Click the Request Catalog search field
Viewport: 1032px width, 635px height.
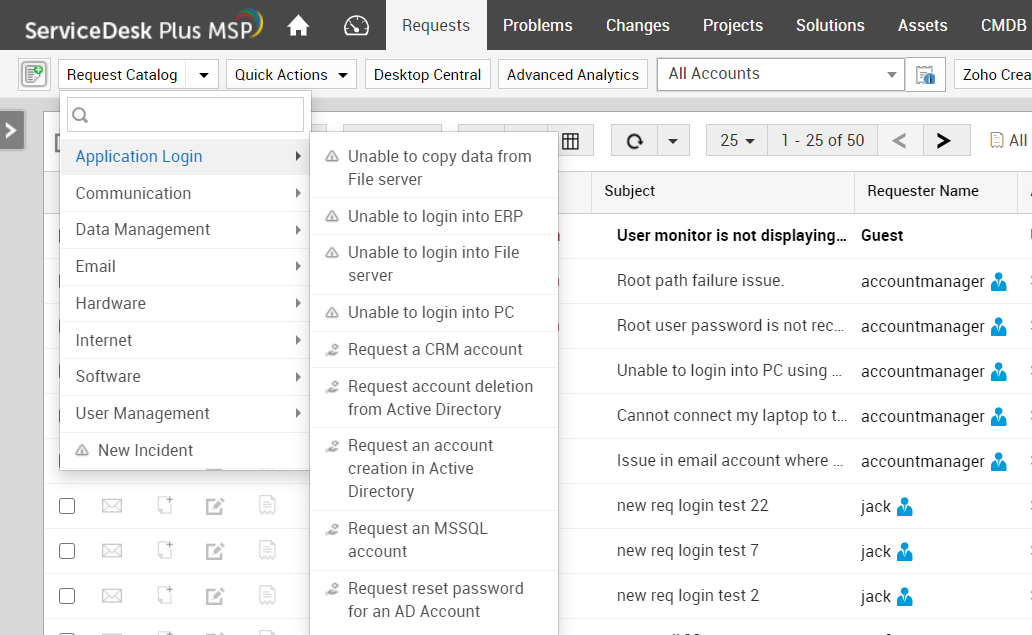[x=186, y=115]
